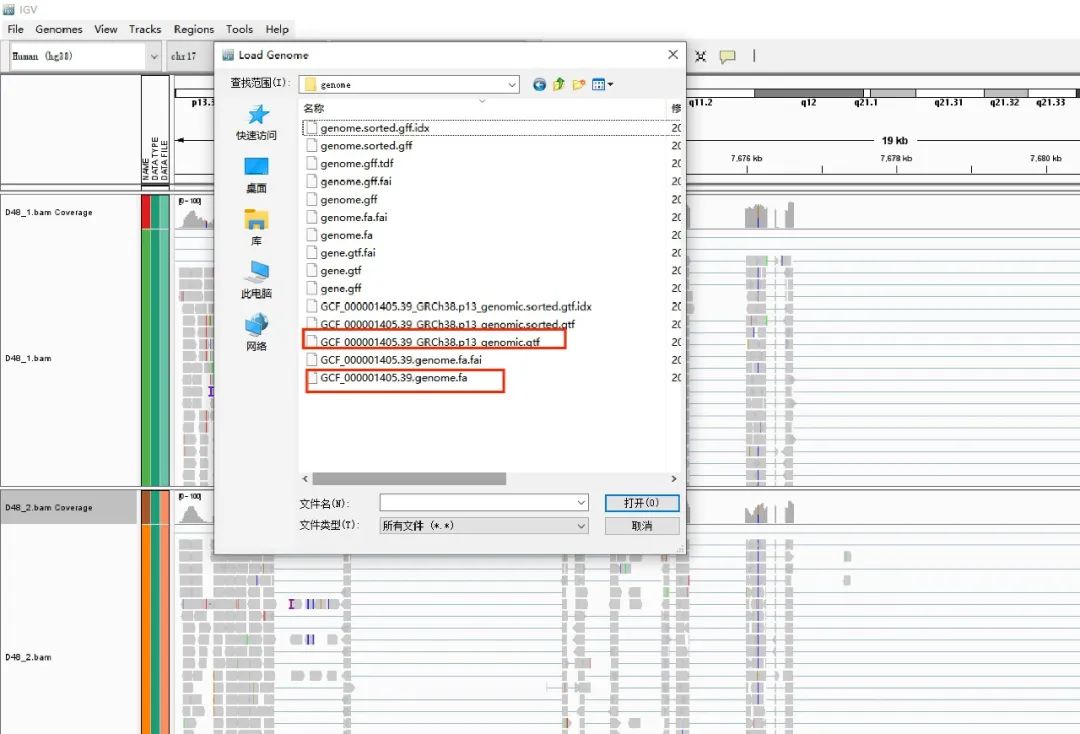Image resolution: width=1080 pixels, height=734 pixels.
Task: Open IGV genome selector Human (hg38)
Action: point(85,56)
